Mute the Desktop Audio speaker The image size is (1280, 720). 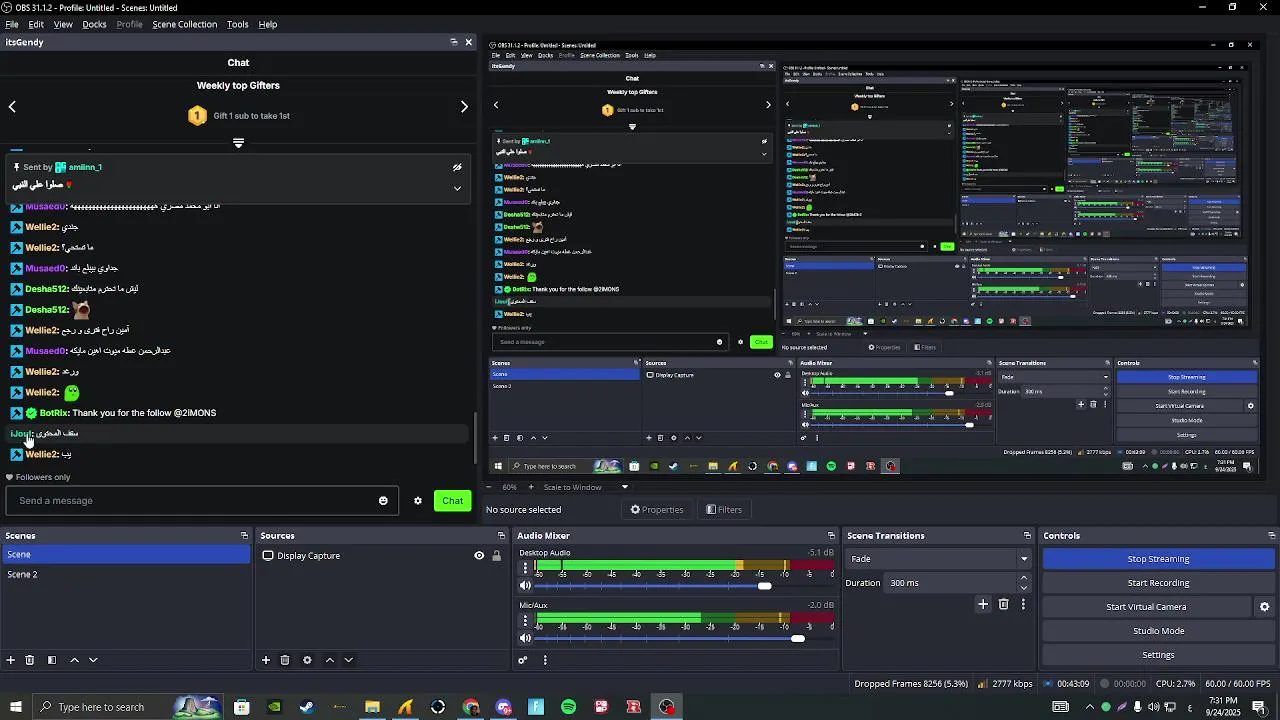tap(525, 586)
